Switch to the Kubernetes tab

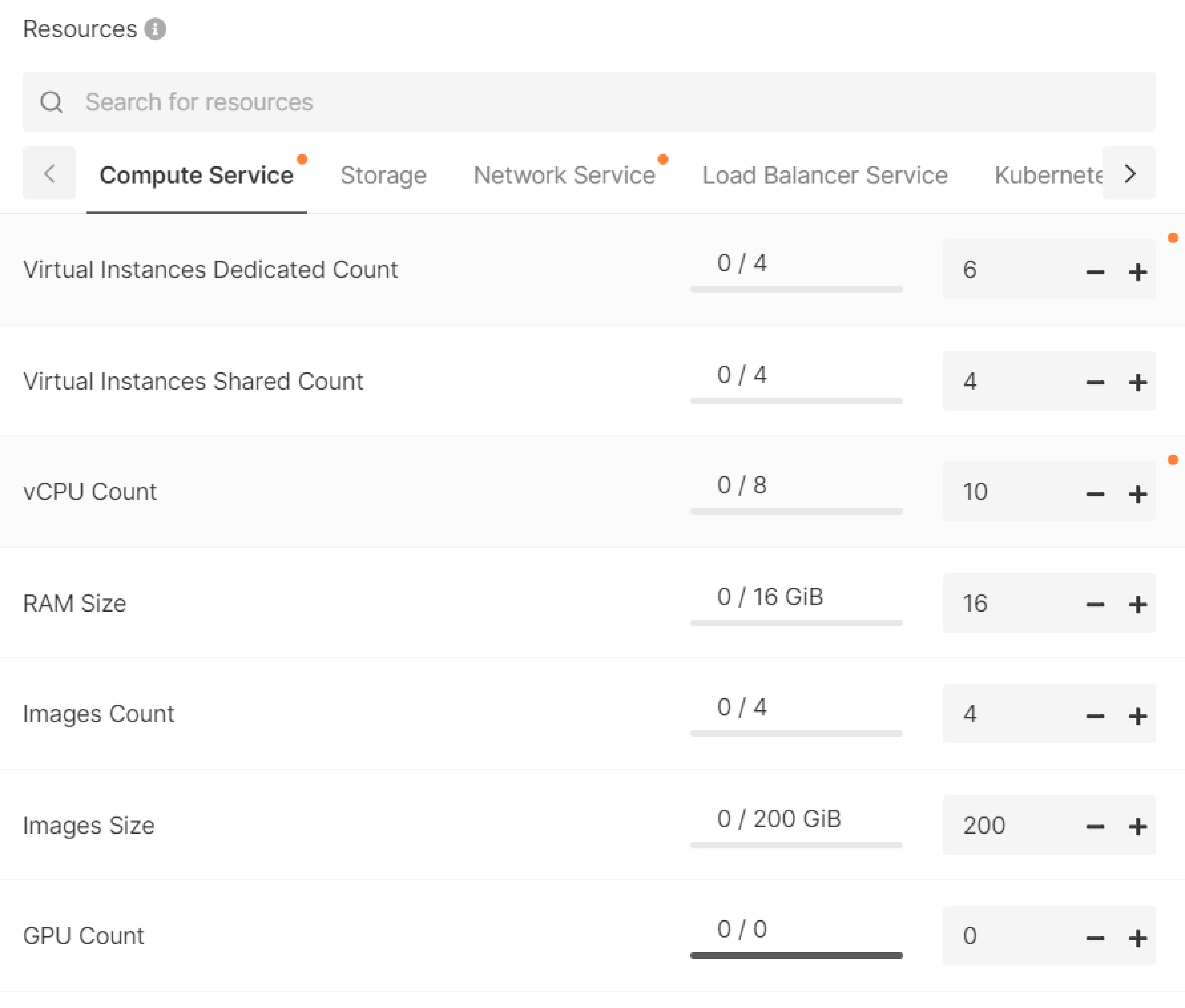click(1048, 176)
